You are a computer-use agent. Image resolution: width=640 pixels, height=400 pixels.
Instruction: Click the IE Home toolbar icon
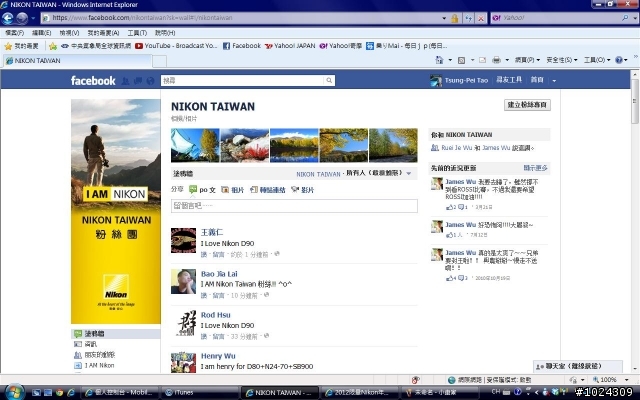pos(439,60)
